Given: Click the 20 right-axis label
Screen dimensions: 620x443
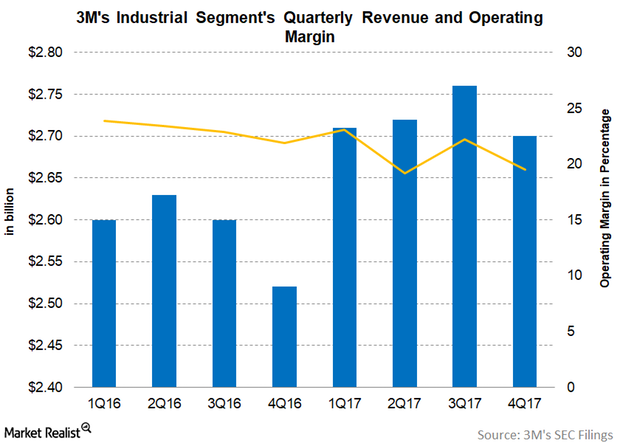Looking at the screenshot, I should 574,164.
